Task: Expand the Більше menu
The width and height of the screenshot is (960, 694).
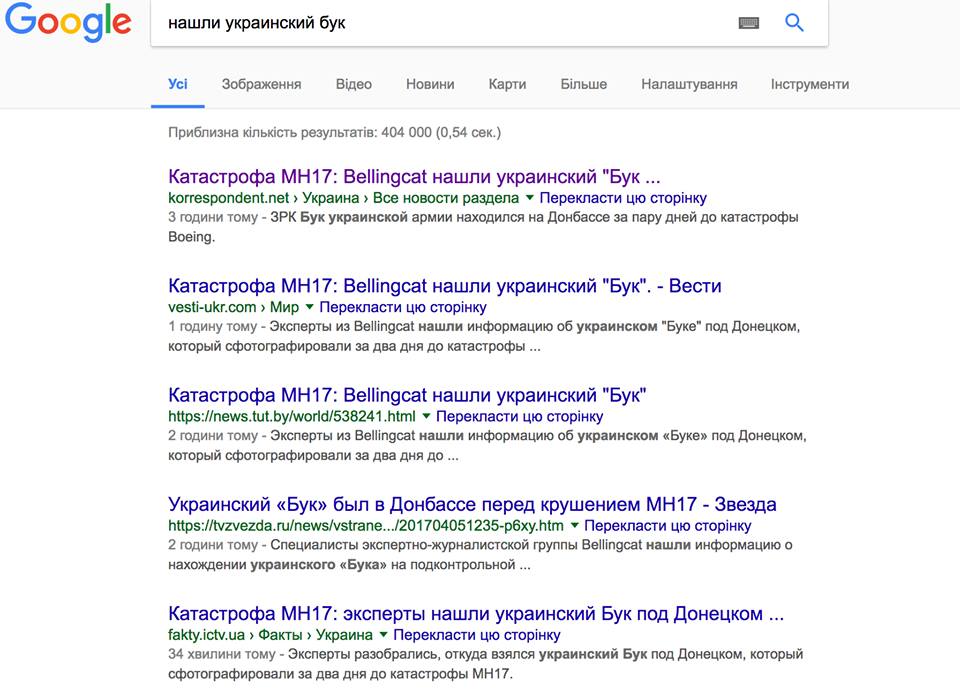Action: click(583, 84)
